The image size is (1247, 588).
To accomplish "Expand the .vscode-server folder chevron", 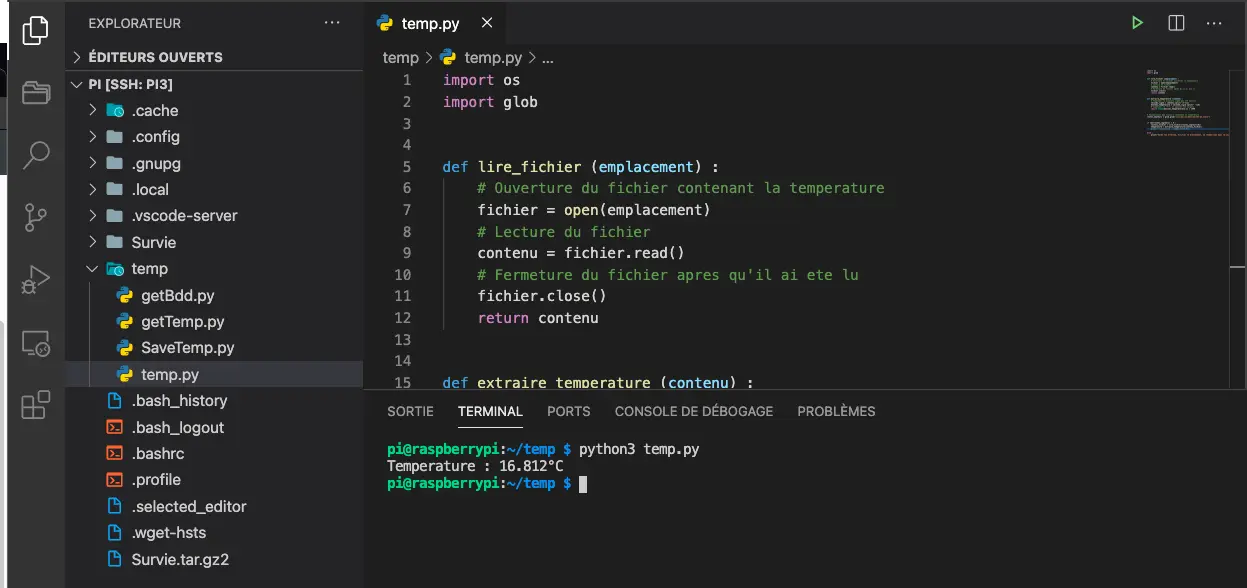I will point(93,215).
